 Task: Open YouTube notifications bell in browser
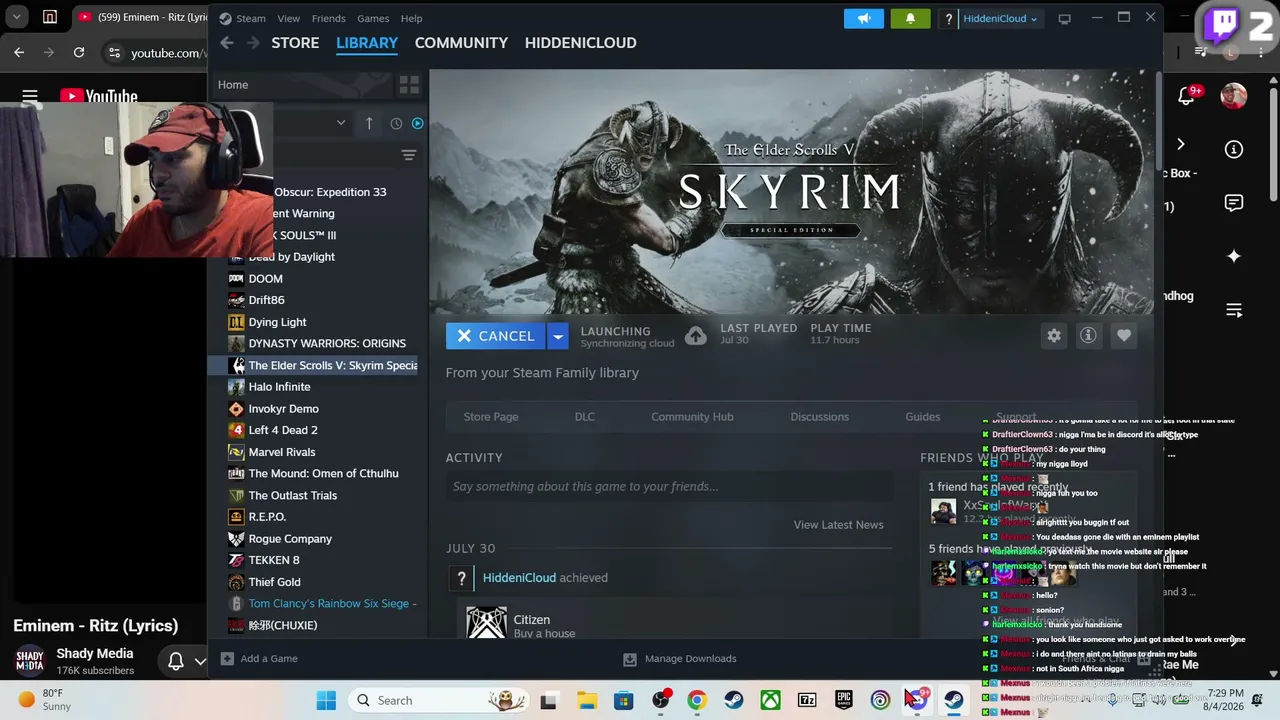pos(1186,95)
